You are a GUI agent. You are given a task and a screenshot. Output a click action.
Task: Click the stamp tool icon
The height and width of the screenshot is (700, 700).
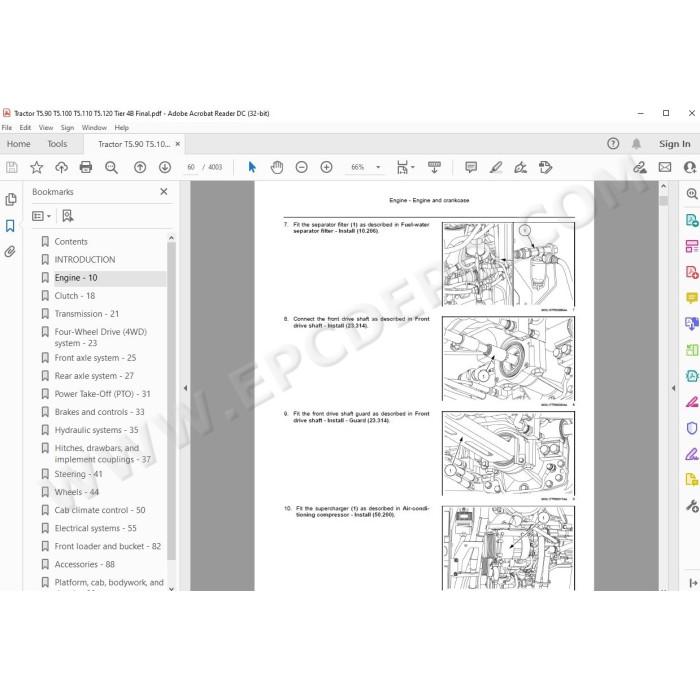coord(545,167)
